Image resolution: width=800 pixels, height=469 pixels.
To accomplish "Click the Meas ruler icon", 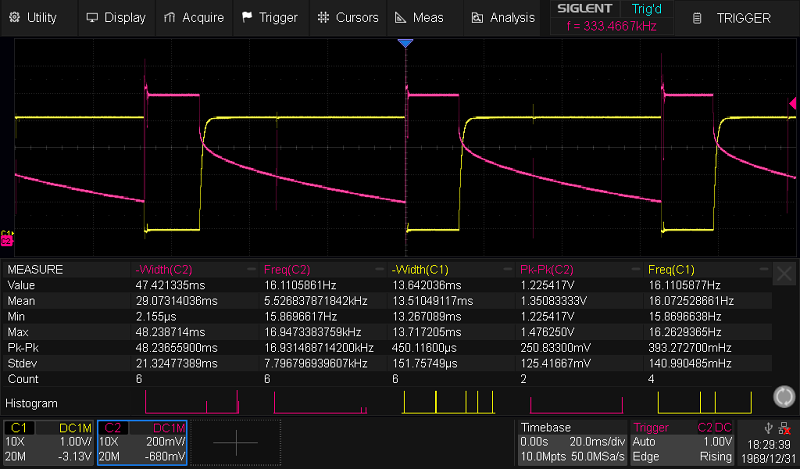I will [x=400, y=17].
